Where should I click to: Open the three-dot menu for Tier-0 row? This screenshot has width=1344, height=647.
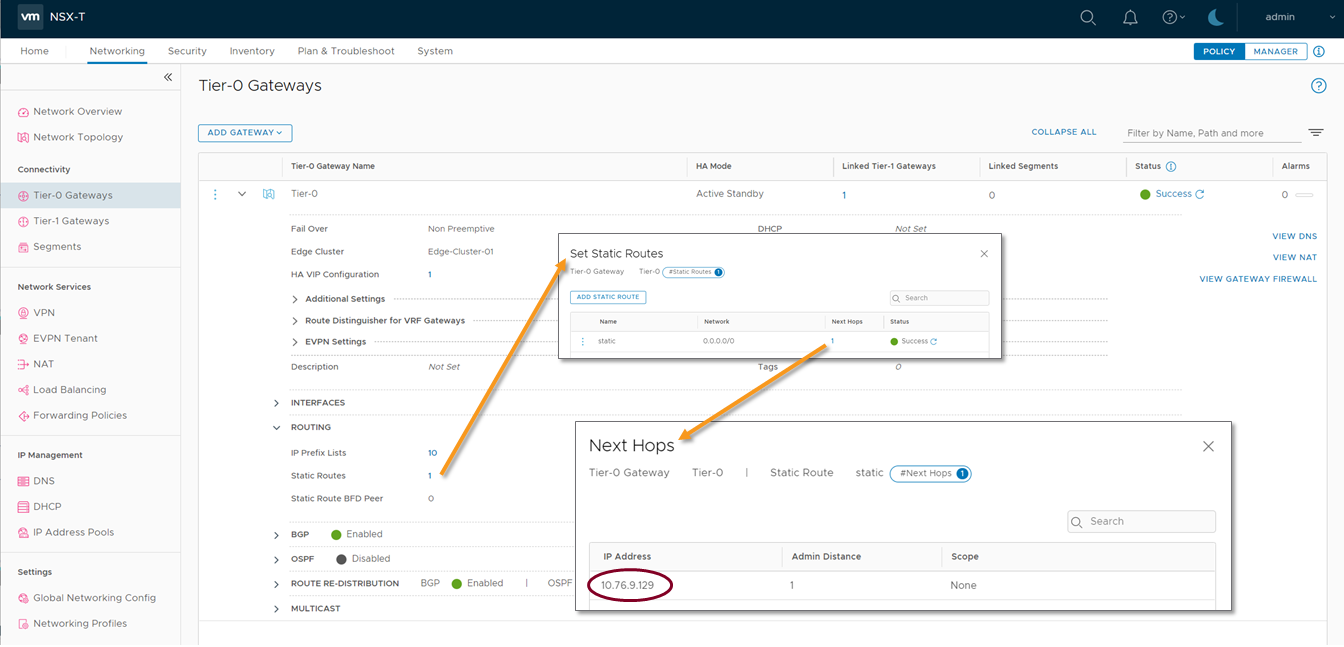click(x=215, y=194)
